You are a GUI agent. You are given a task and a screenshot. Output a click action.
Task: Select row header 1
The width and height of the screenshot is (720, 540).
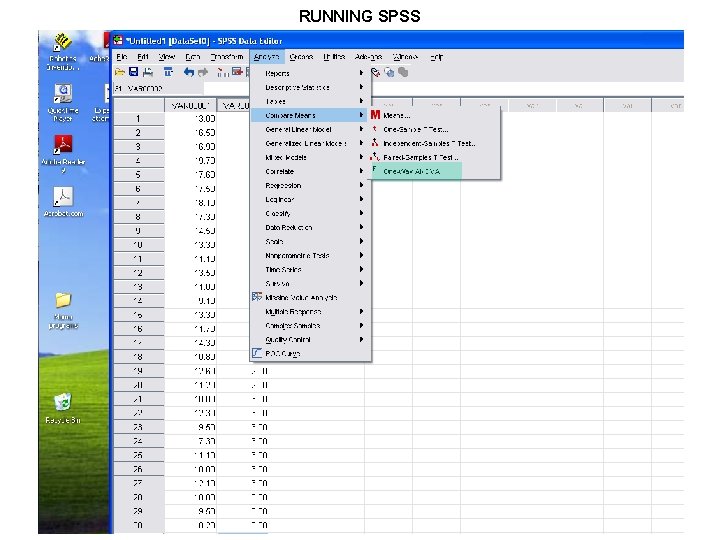[x=138, y=118]
